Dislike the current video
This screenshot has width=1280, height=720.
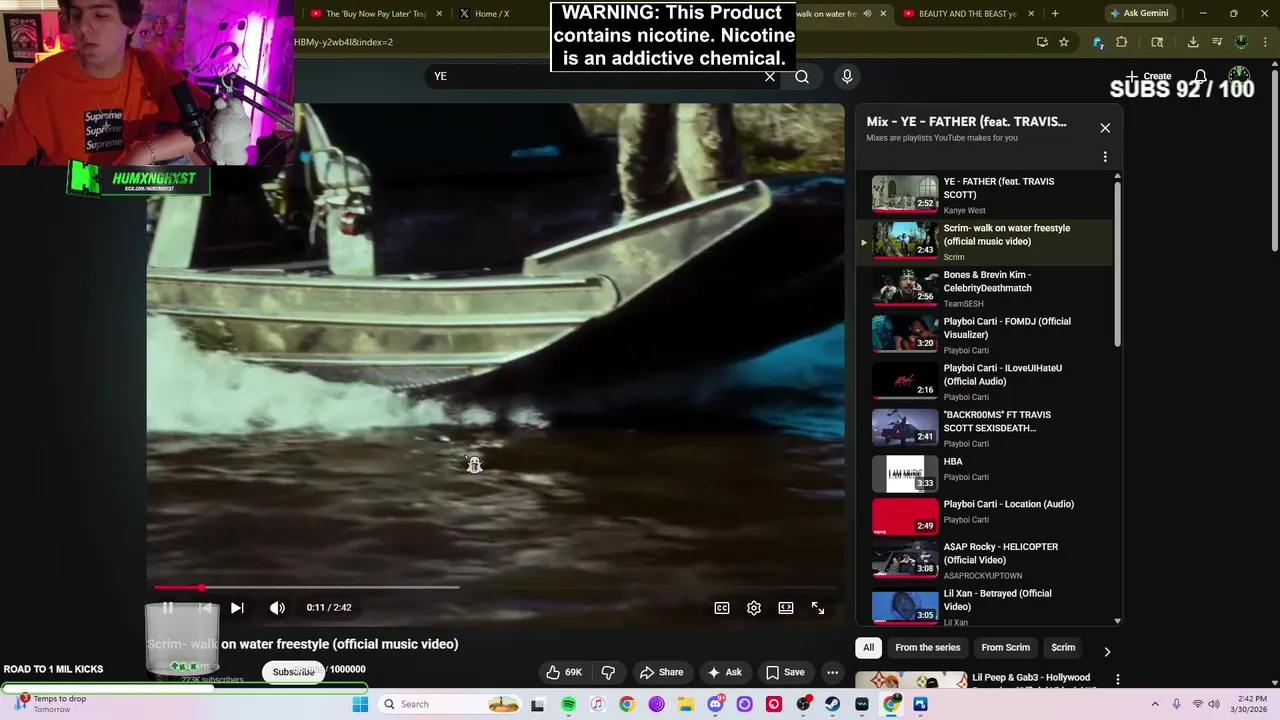(608, 672)
